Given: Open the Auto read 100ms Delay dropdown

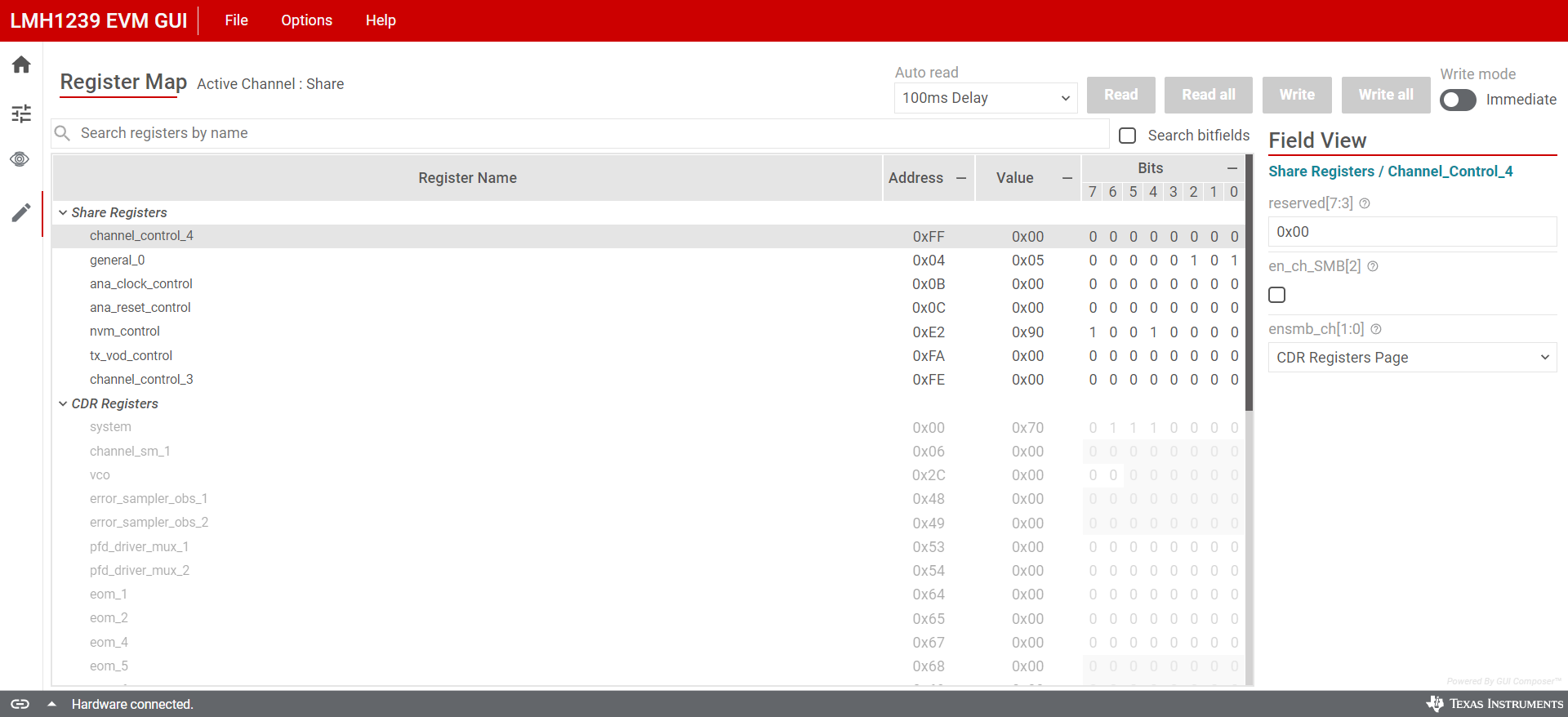Looking at the screenshot, I should 986,98.
